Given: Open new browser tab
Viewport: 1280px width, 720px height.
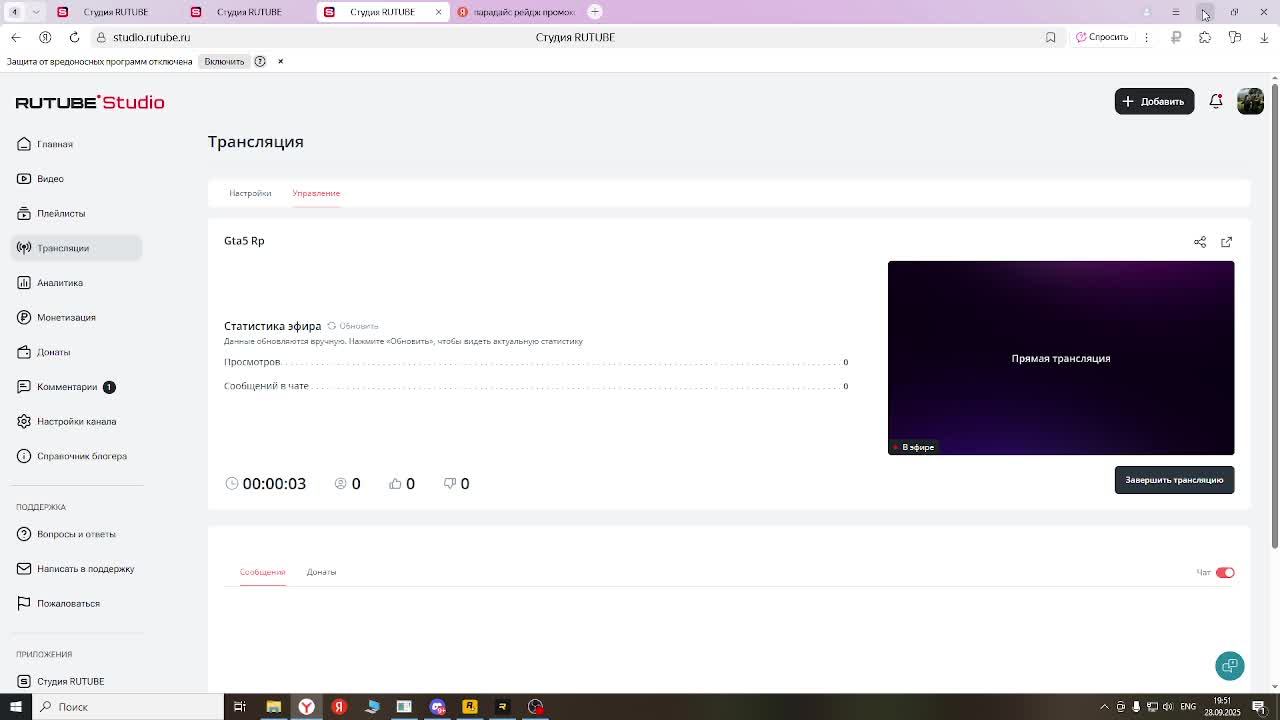Looking at the screenshot, I should click(x=595, y=12).
